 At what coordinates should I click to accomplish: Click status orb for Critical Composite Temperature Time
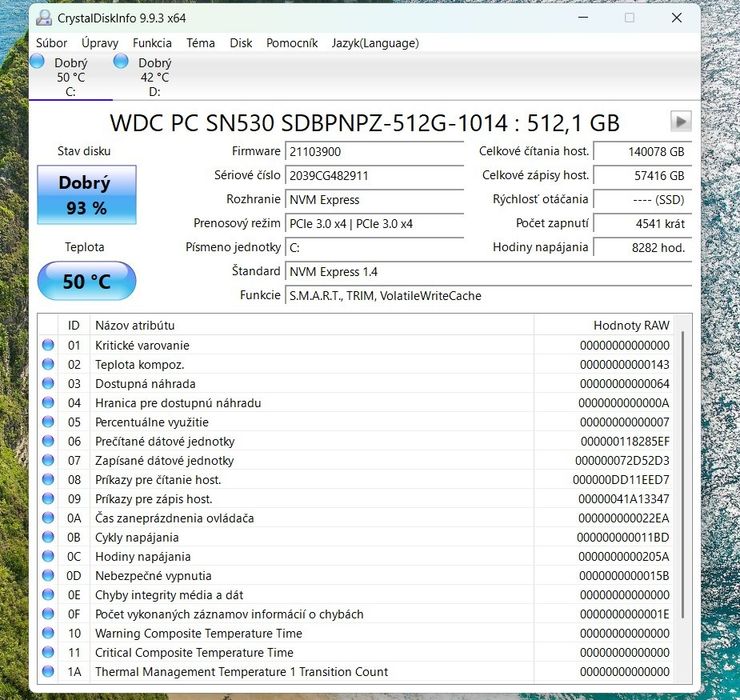click(48, 652)
